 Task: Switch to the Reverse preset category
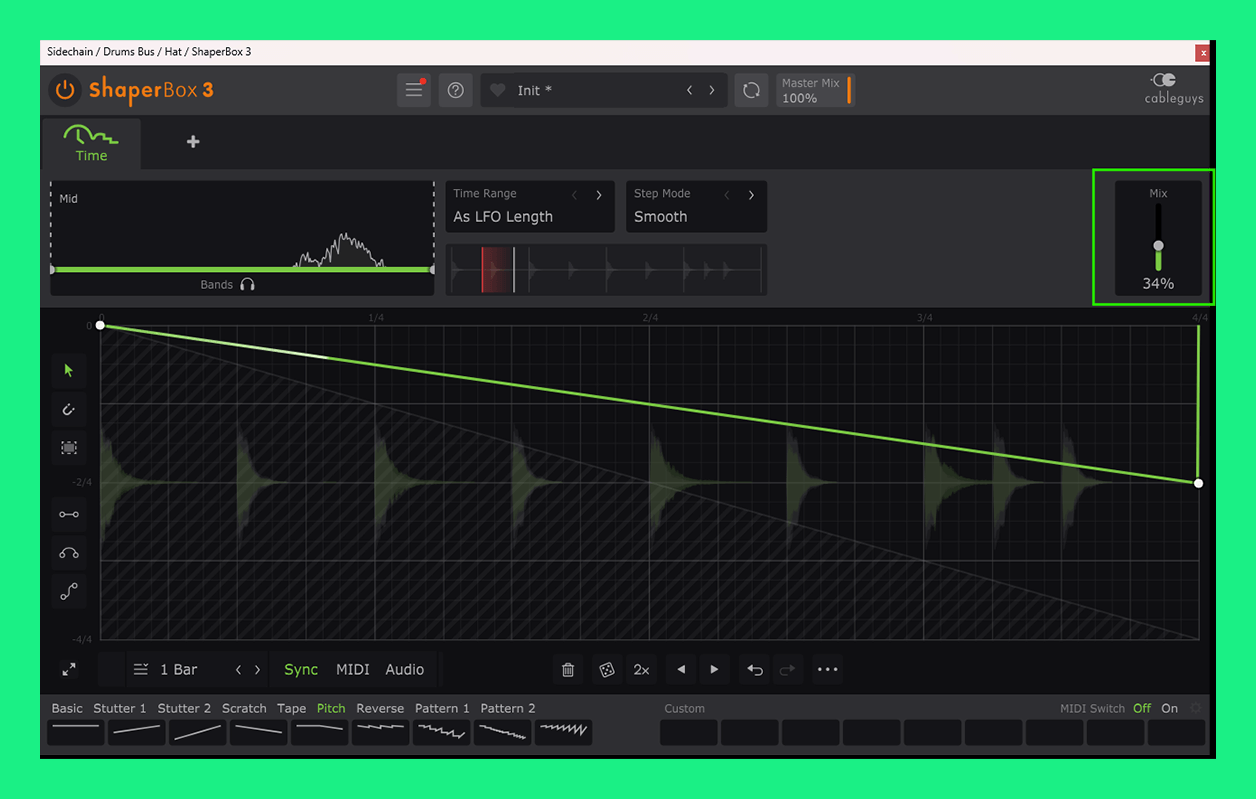click(380, 708)
